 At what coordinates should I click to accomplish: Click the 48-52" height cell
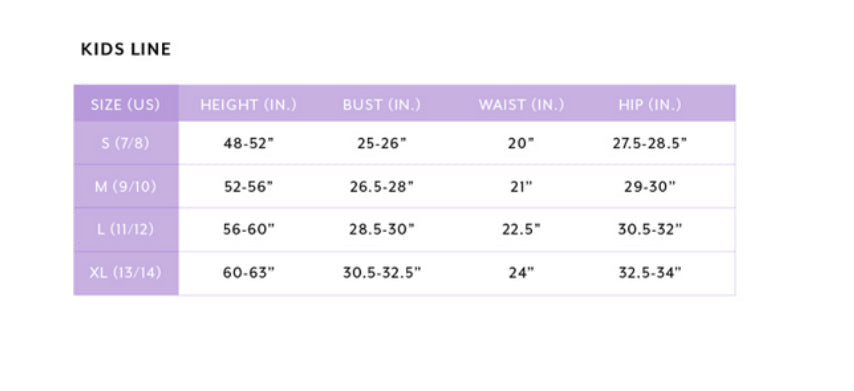click(248, 144)
